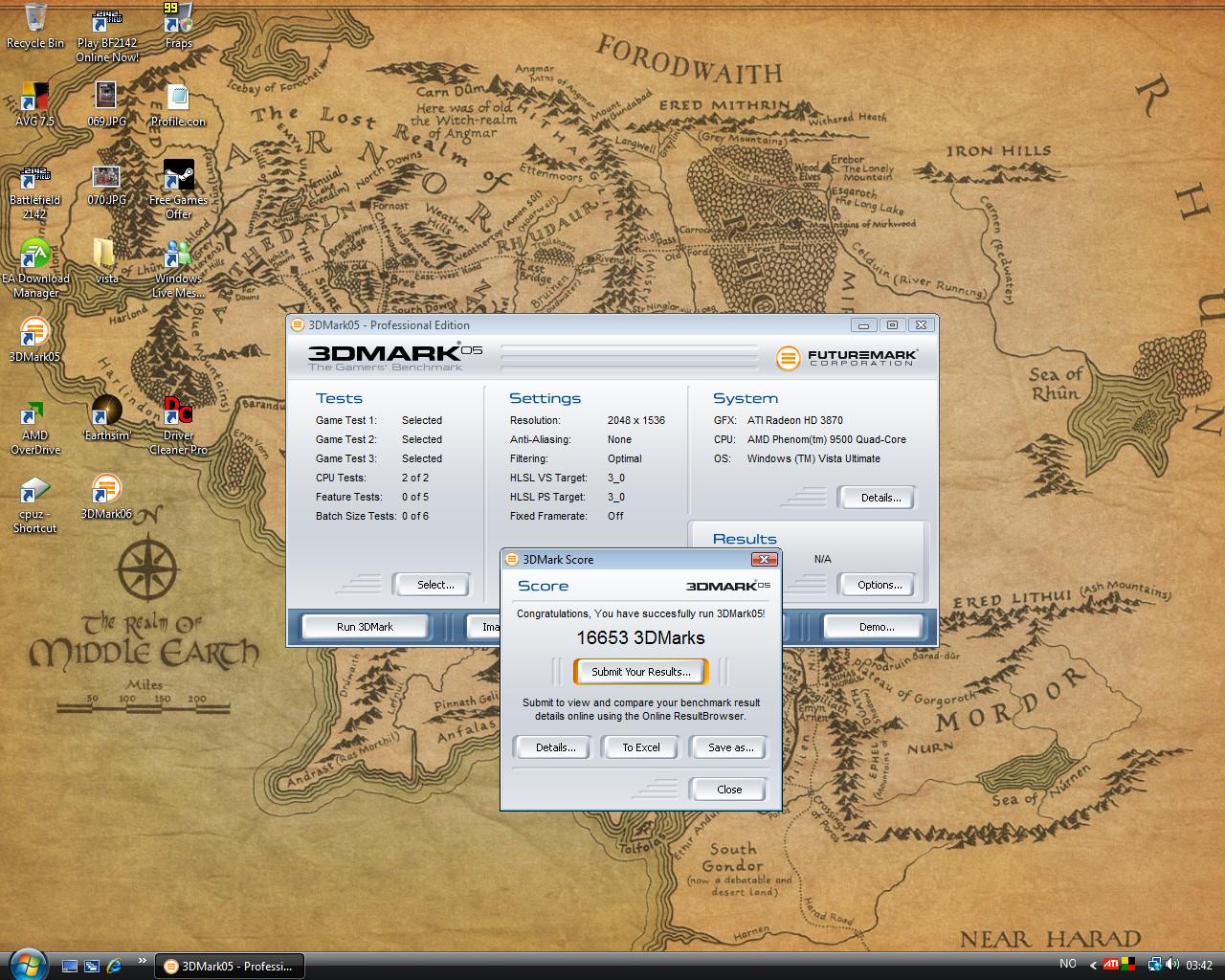Click AMD Phenom(tm) 9500 Quad-Core text
1225x980 pixels.
827,439
